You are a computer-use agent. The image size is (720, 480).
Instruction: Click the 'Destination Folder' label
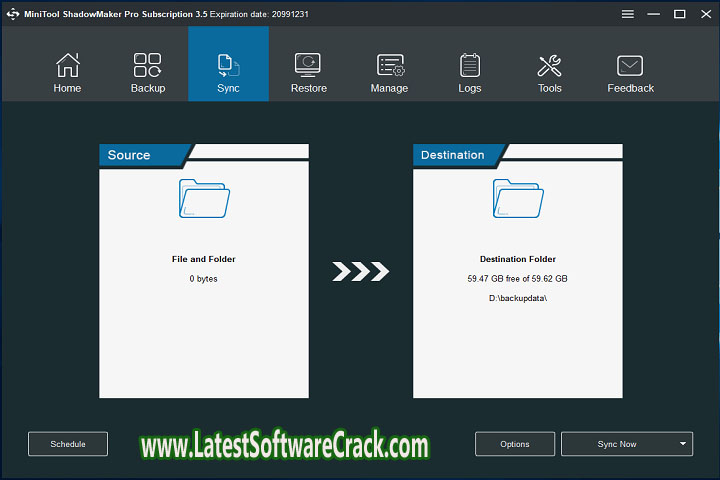[518, 259]
